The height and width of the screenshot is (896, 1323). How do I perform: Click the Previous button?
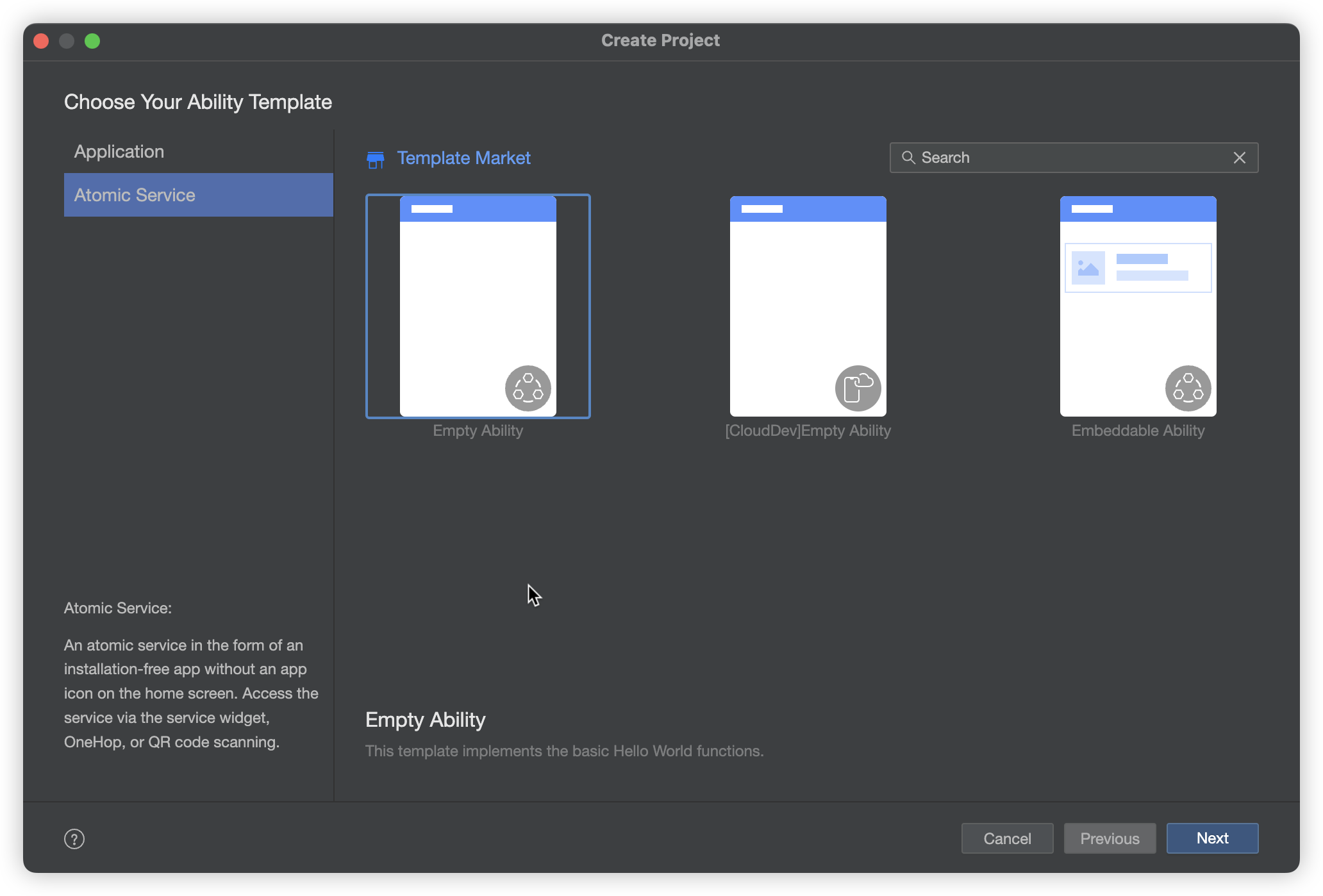pyautogui.click(x=1110, y=838)
